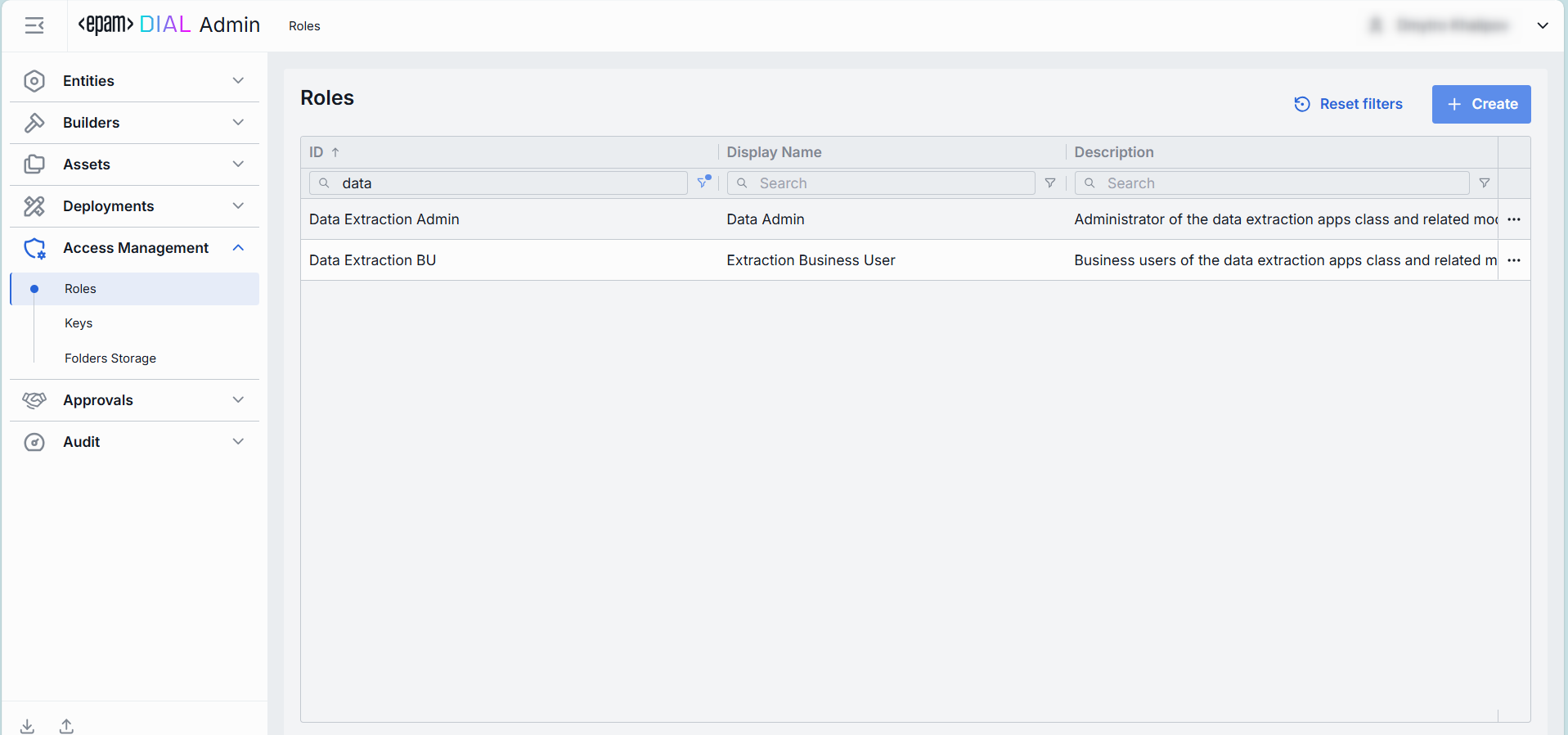Go to Keys in Access Management
The height and width of the screenshot is (735, 1568).
79,323
